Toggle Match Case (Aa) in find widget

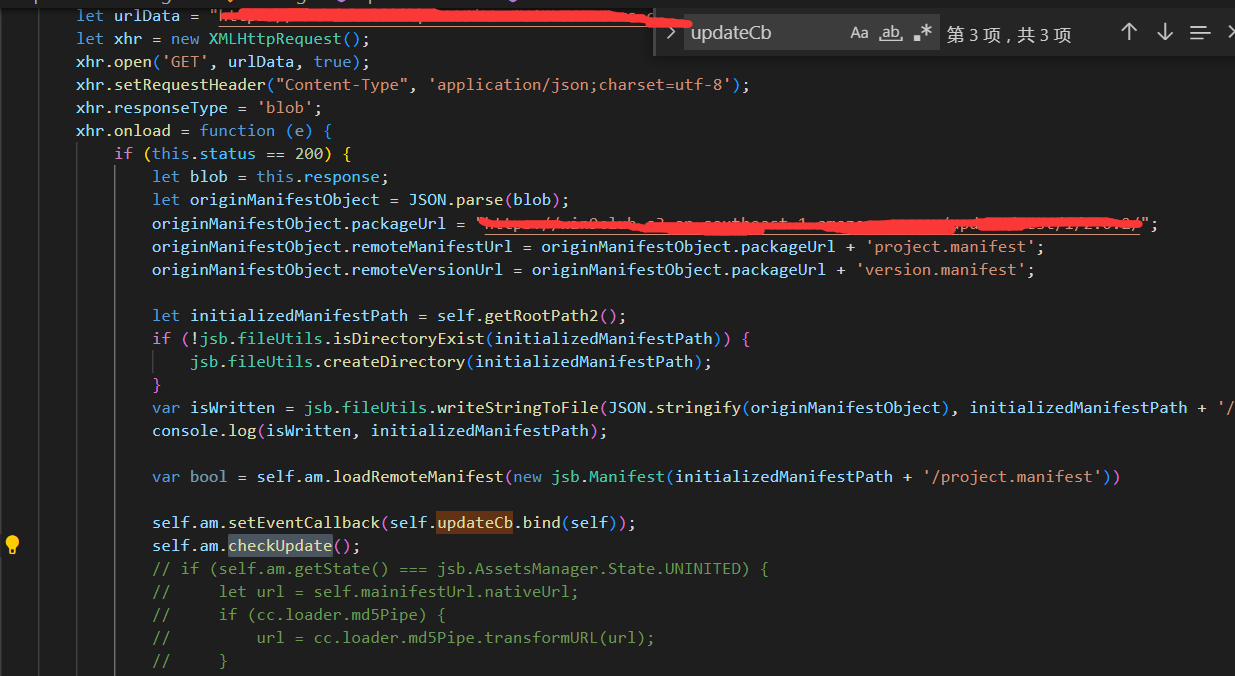pyautogui.click(x=859, y=33)
